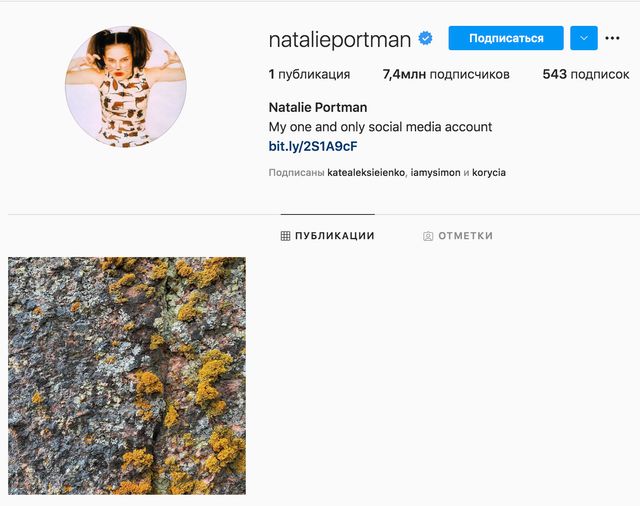The image size is (640, 506).
Task: Click the 1 публикация post count
Action: (309, 74)
